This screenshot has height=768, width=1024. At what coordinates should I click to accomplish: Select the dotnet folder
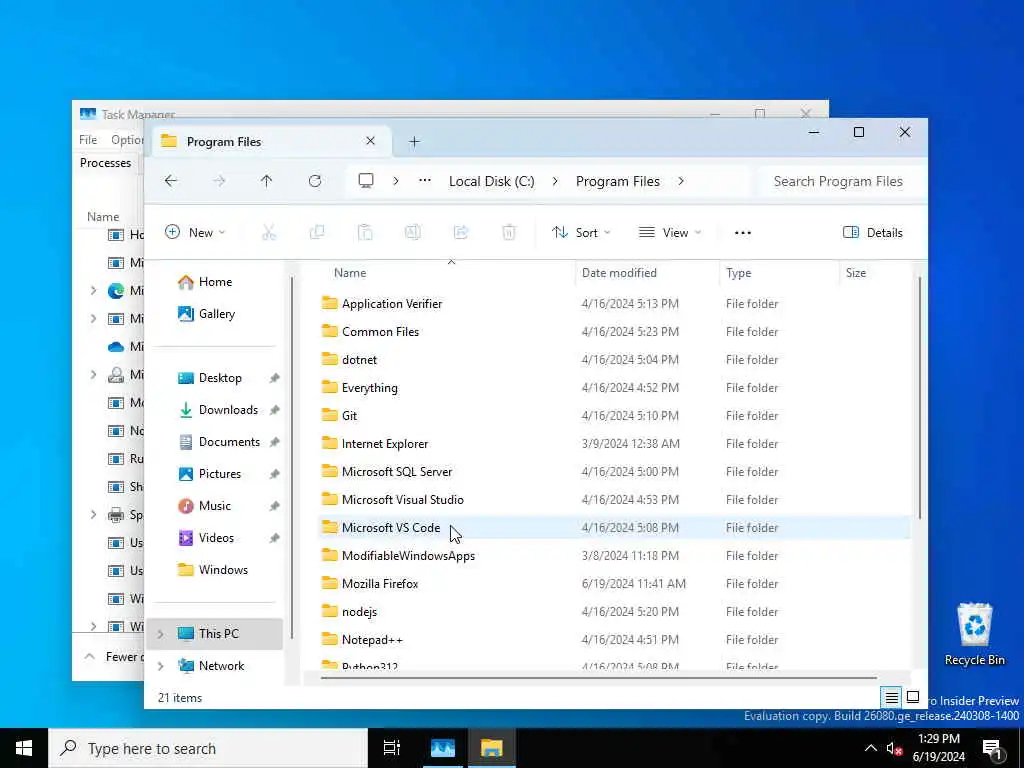[x=614, y=360]
